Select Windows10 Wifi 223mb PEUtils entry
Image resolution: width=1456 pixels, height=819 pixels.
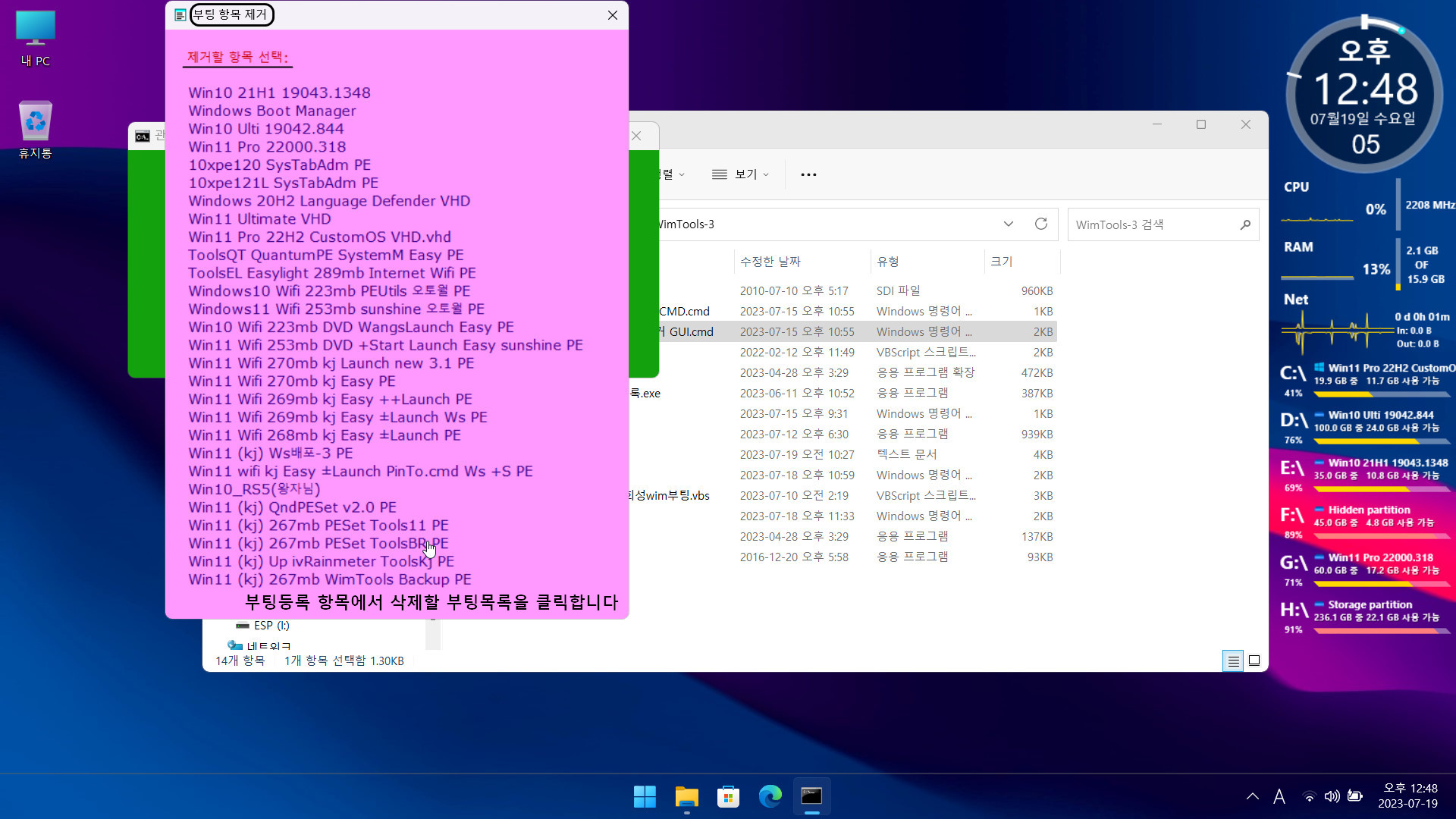pos(329,291)
